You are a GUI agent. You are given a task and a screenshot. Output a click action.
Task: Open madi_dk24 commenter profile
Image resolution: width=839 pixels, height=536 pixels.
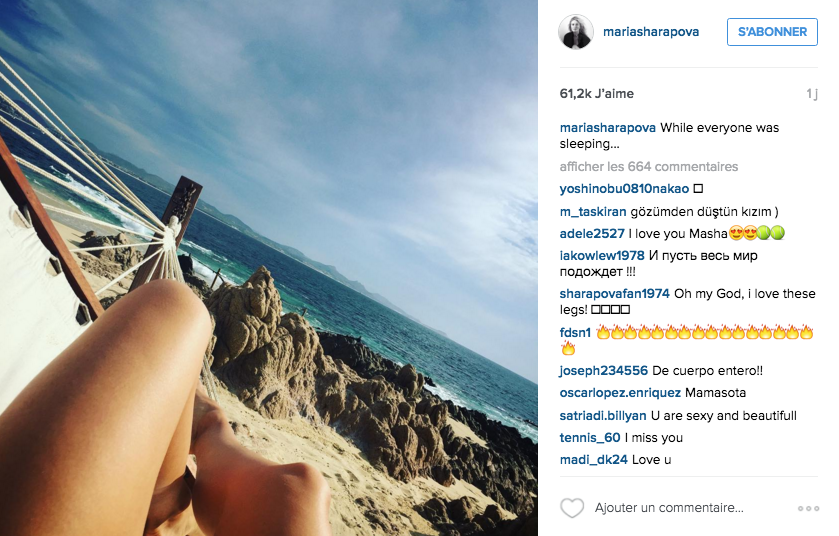pos(593,460)
